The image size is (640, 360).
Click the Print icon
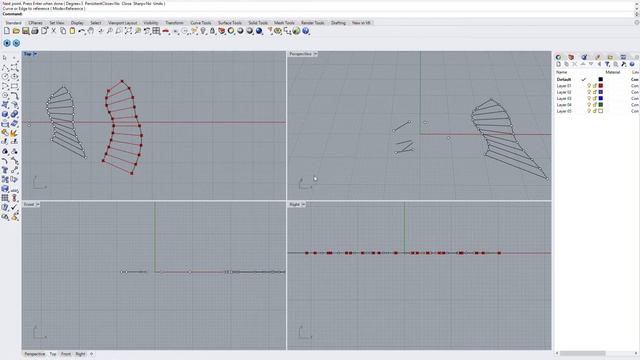point(35,31)
